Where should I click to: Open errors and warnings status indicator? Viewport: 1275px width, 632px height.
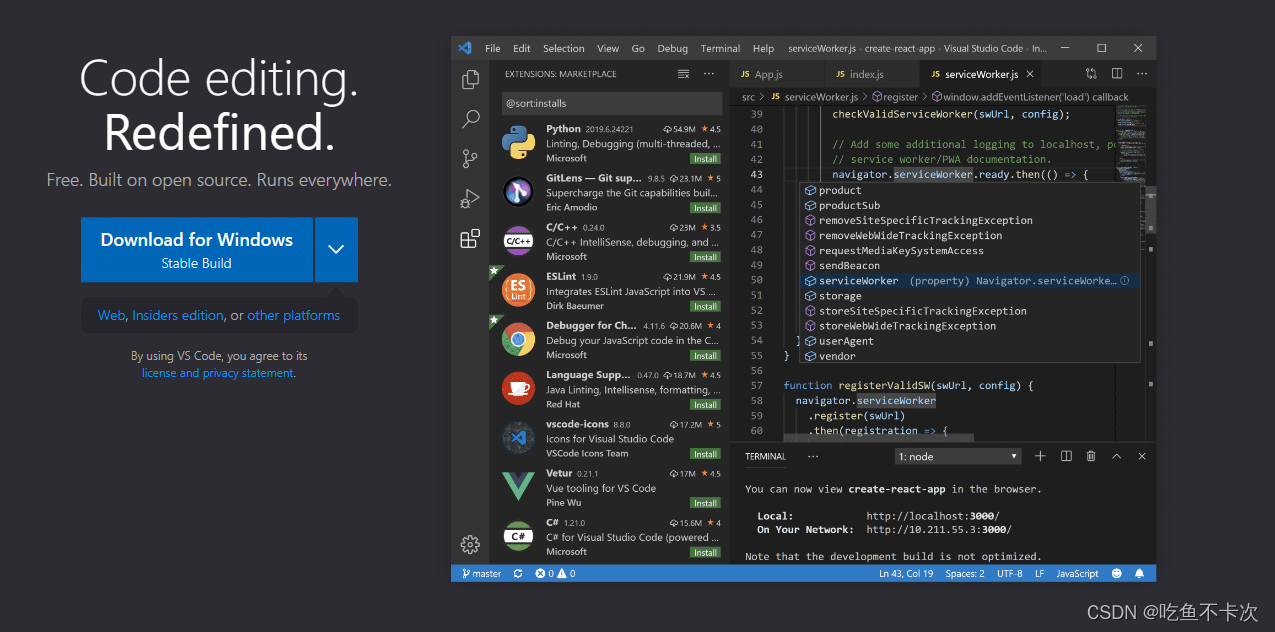pyautogui.click(x=555, y=574)
